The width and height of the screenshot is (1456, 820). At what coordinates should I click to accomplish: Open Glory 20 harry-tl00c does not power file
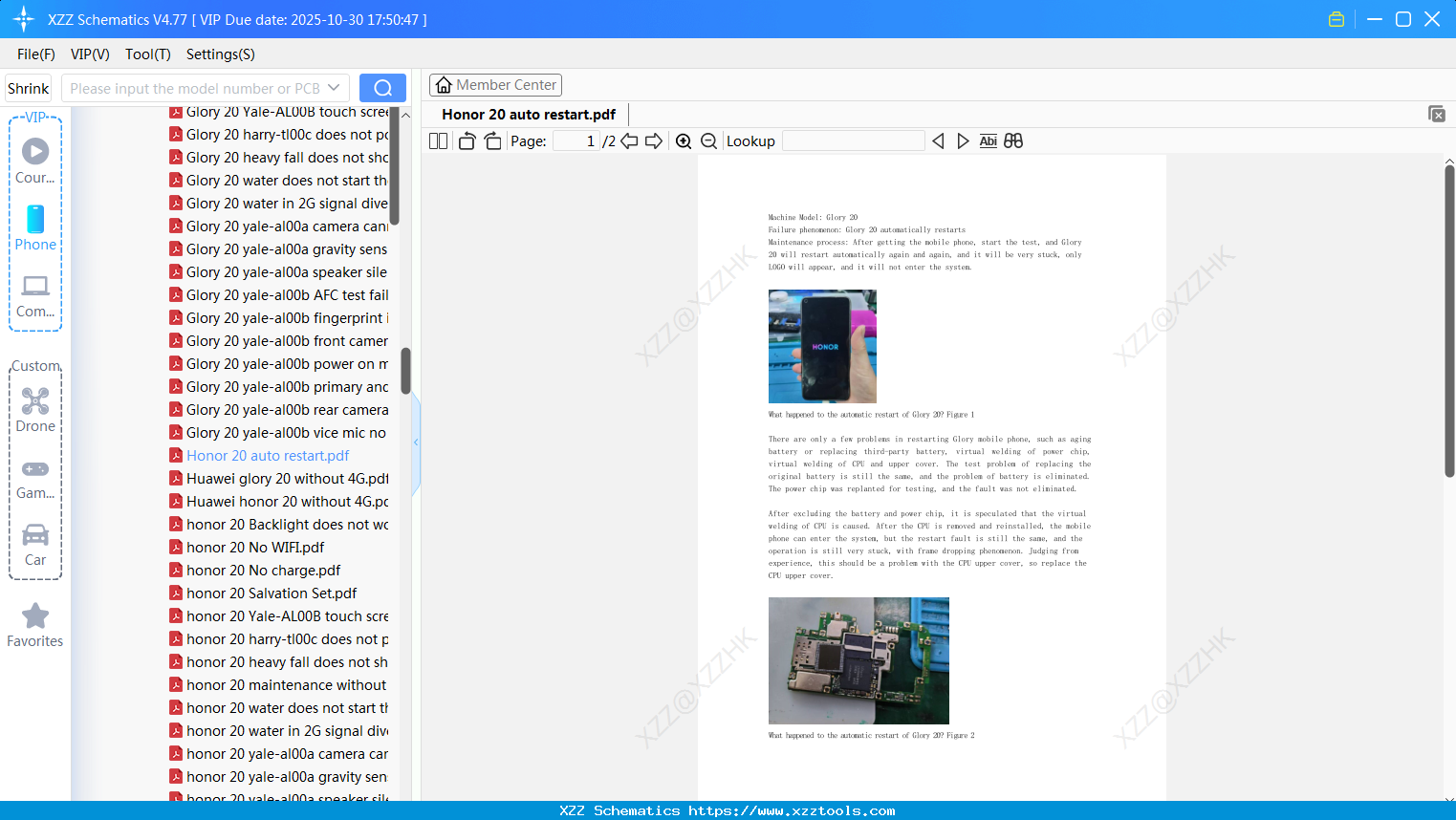click(x=279, y=135)
